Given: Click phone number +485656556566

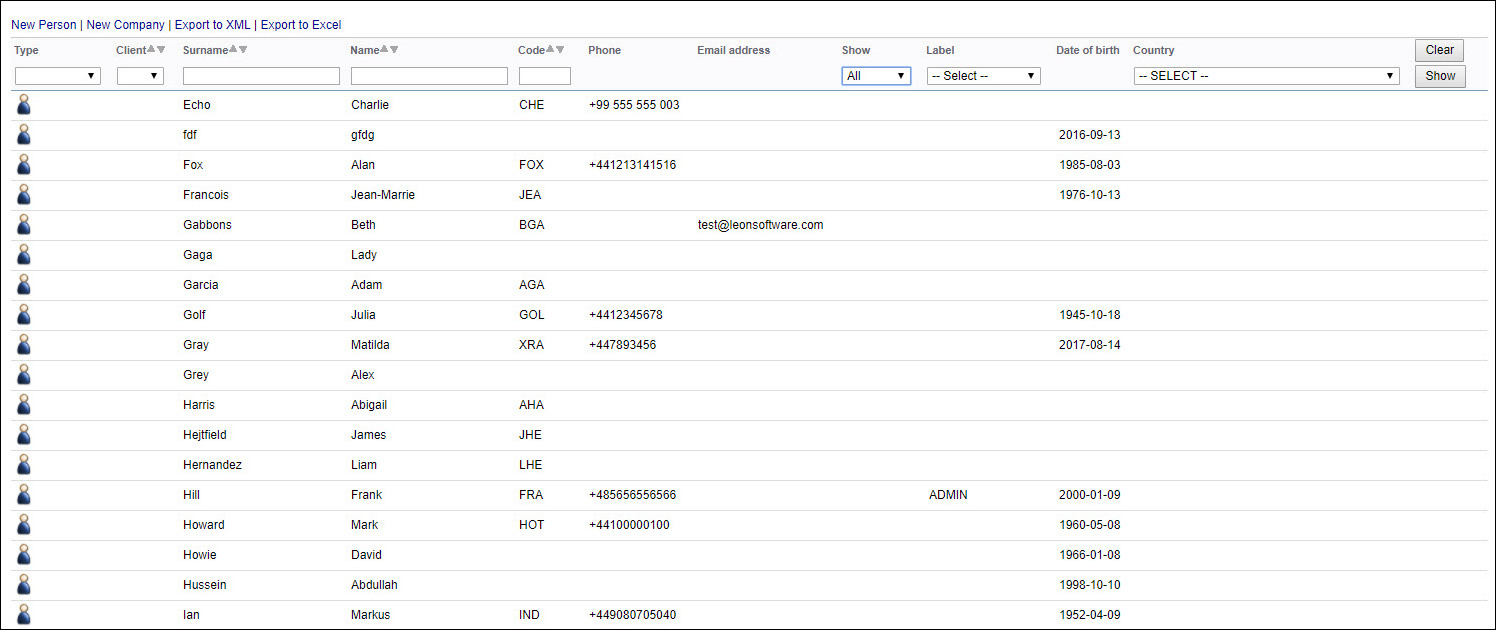Looking at the screenshot, I should click(x=633, y=495).
